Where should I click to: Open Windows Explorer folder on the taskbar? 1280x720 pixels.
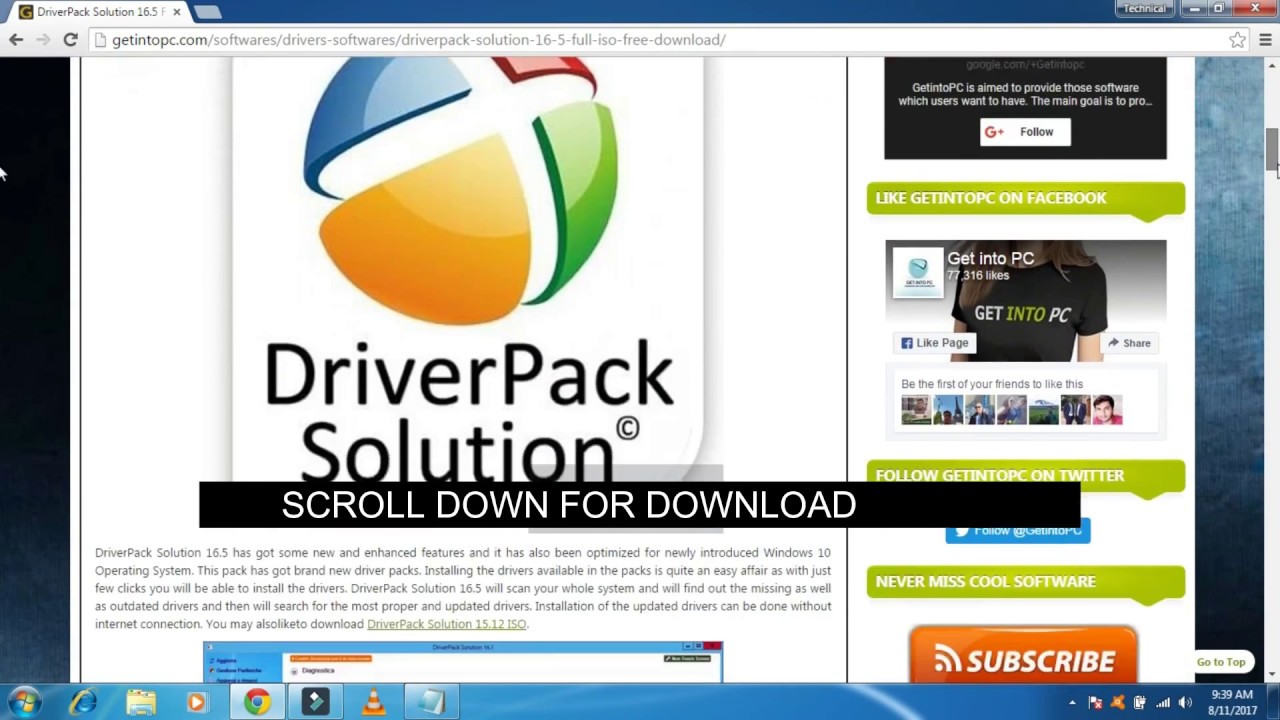click(141, 702)
